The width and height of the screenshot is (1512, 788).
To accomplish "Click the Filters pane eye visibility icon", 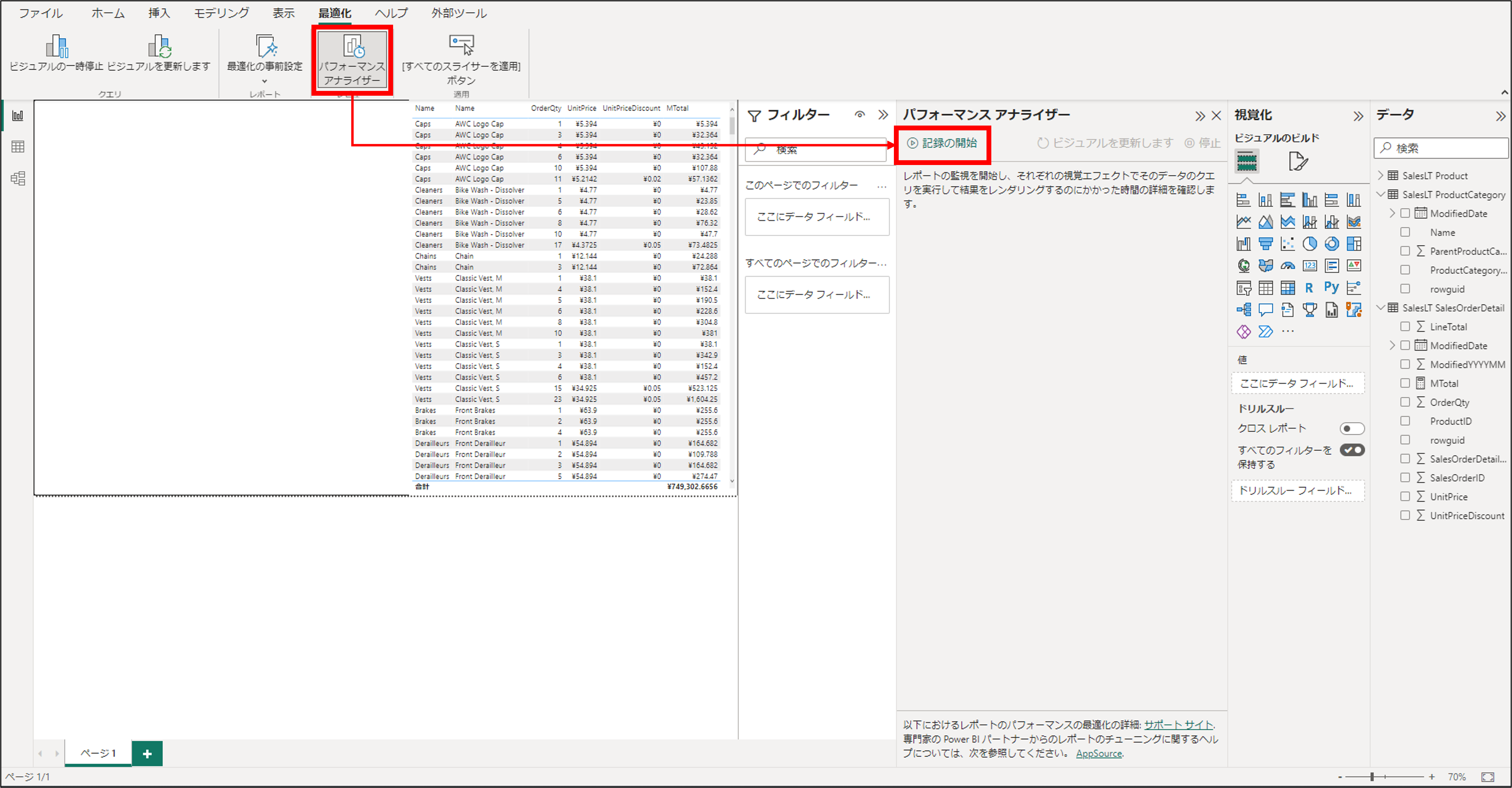I will [x=860, y=115].
